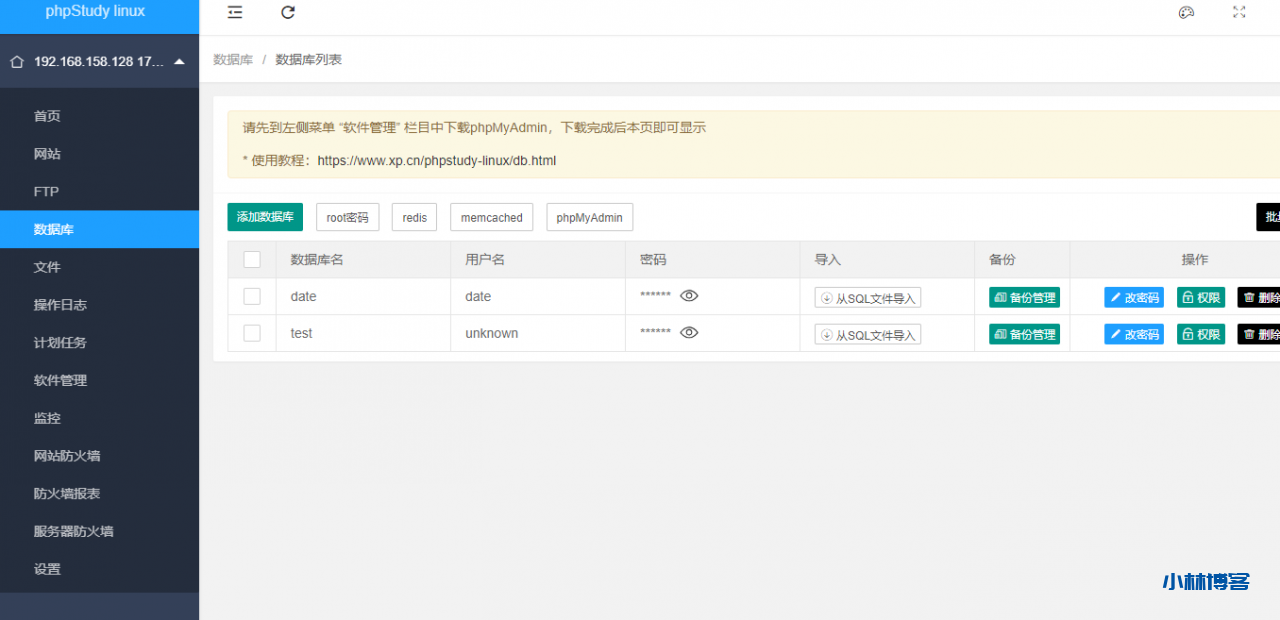Enter fullscreen using the expand arrows icon
This screenshot has height=620, width=1280.
[1240, 12]
